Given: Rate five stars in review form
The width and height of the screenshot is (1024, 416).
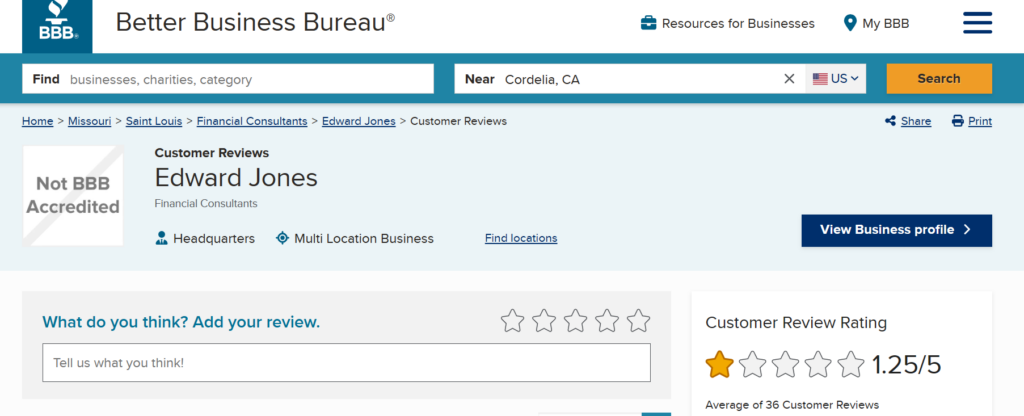Looking at the screenshot, I should tap(638, 321).
